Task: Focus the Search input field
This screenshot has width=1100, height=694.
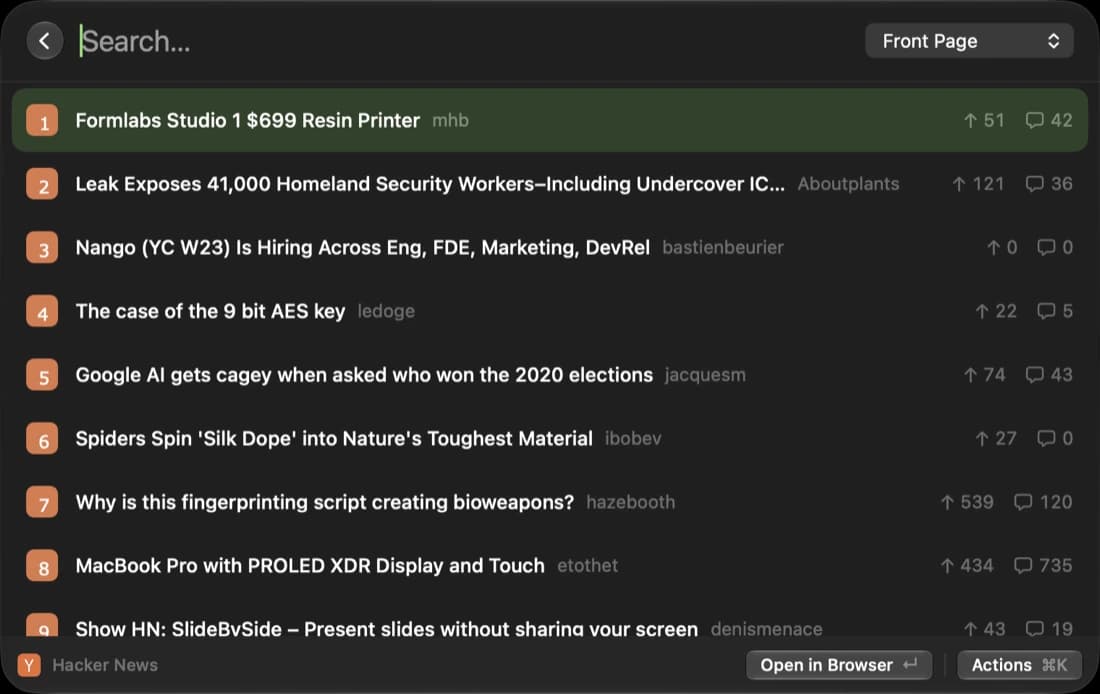Action: coord(463,41)
